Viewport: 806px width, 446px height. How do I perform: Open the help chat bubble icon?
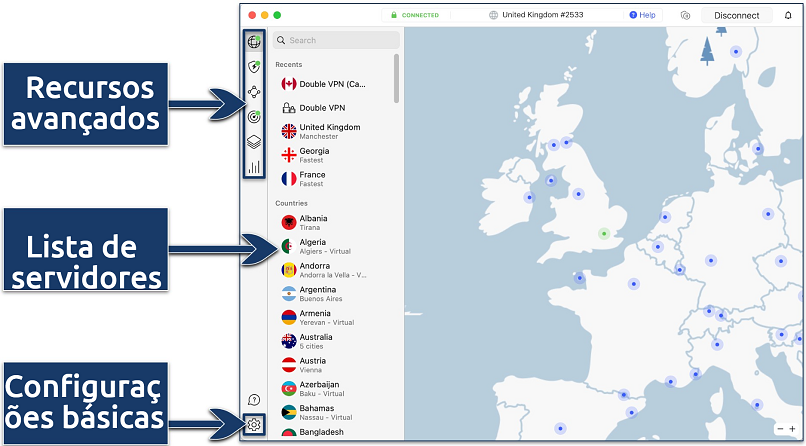(254, 400)
